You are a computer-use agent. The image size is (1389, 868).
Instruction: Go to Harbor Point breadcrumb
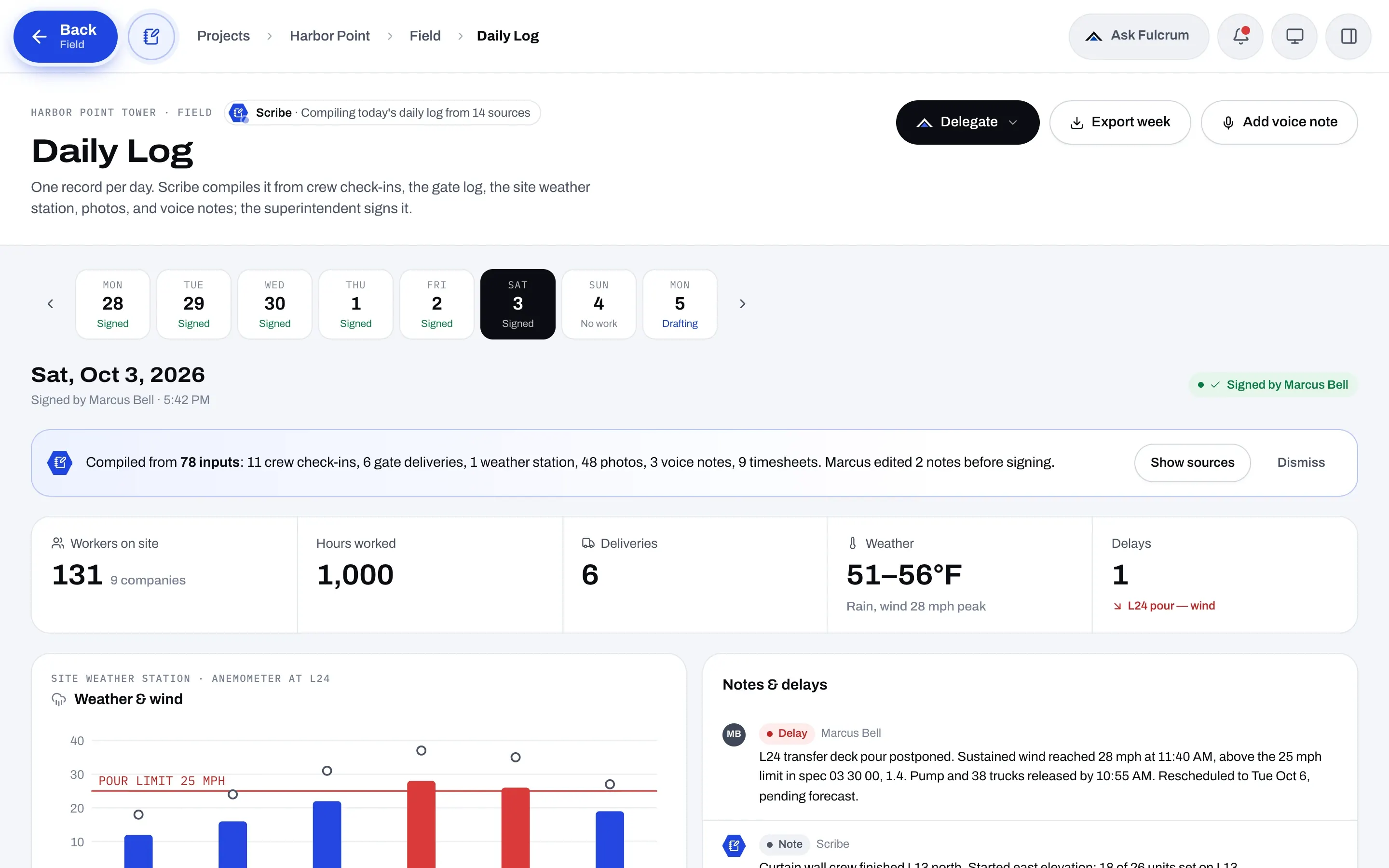(x=329, y=36)
